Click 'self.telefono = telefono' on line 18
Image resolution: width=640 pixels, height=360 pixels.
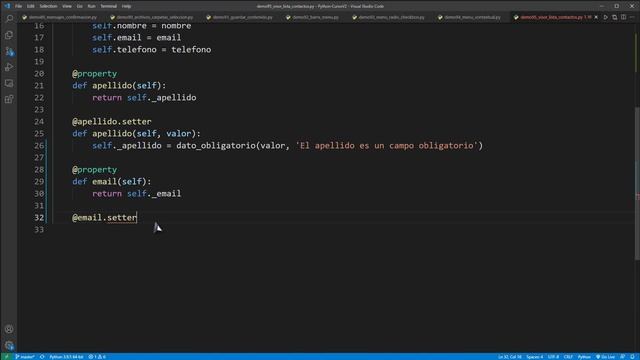coord(151,50)
